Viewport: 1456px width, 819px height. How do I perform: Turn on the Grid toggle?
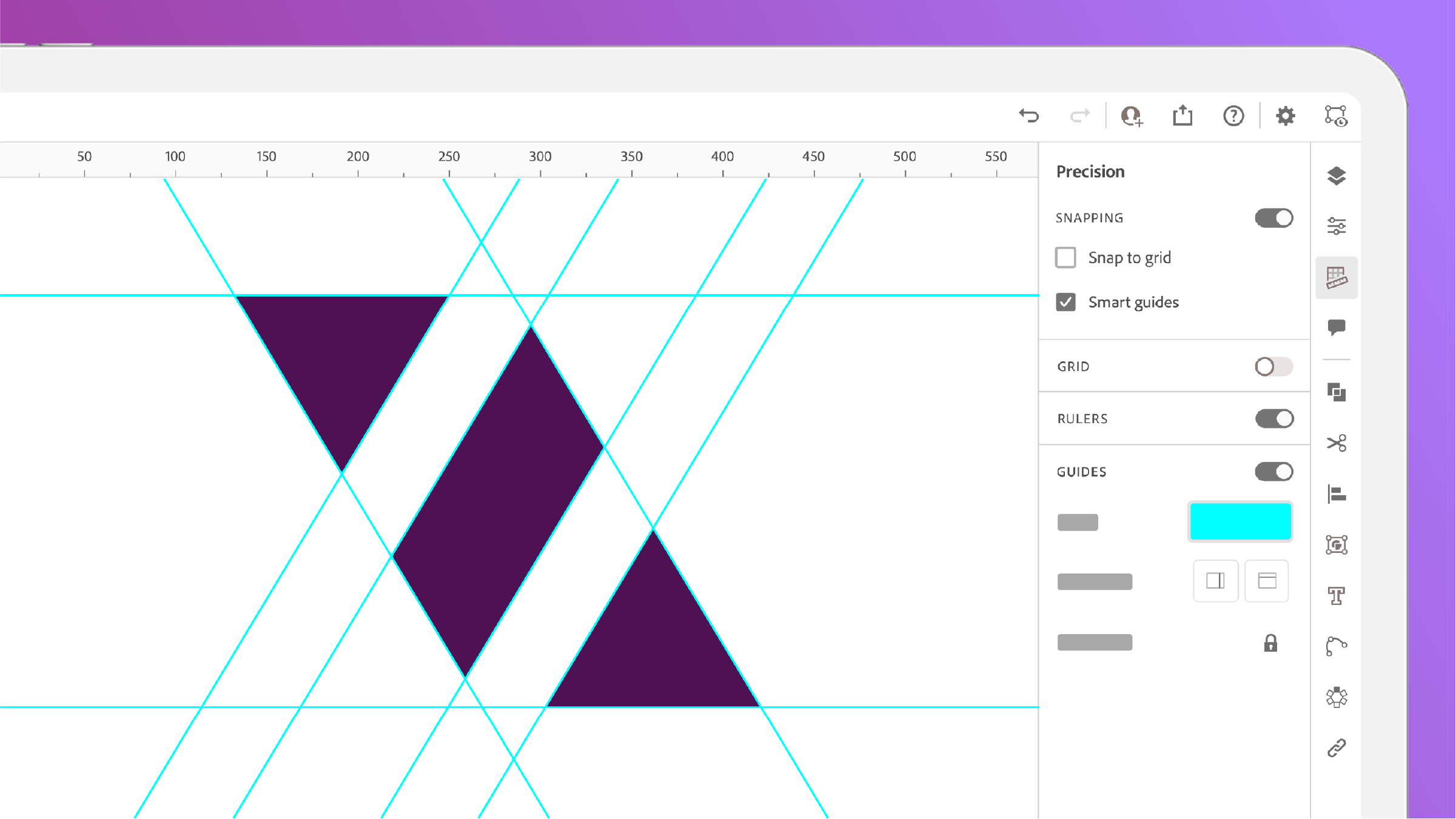[x=1273, y=366]
